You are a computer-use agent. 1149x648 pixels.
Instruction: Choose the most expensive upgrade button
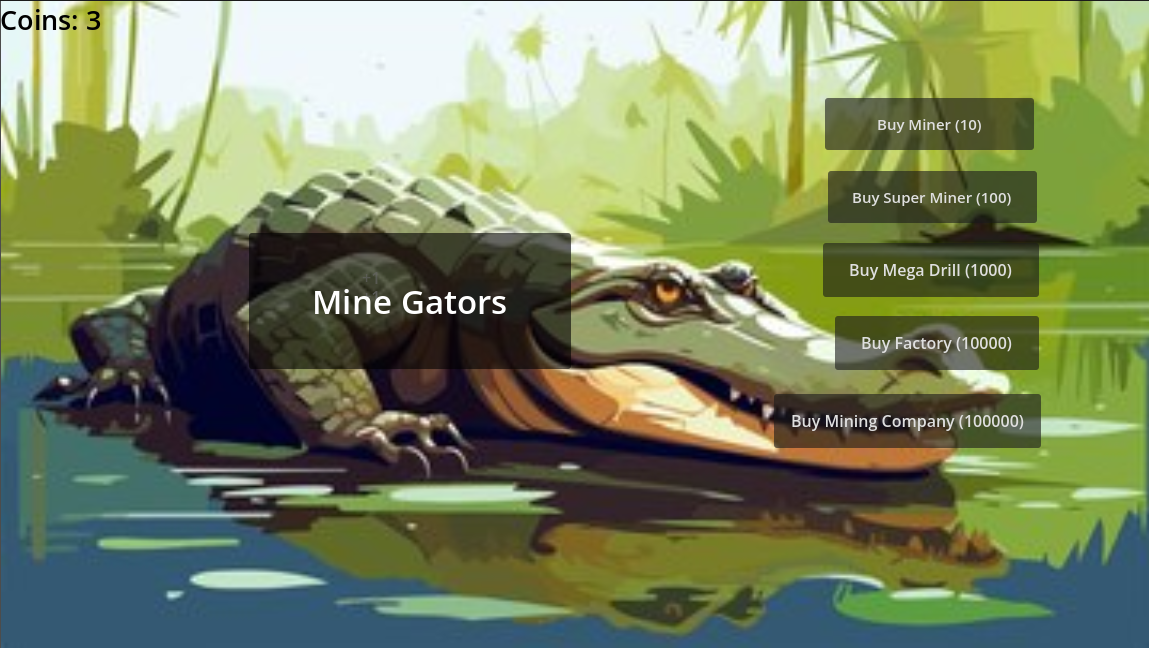tap(907, 421)
